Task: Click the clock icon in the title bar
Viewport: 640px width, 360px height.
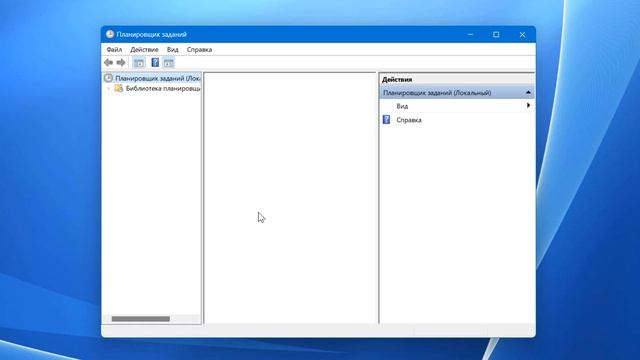Action: click(109, 34)
